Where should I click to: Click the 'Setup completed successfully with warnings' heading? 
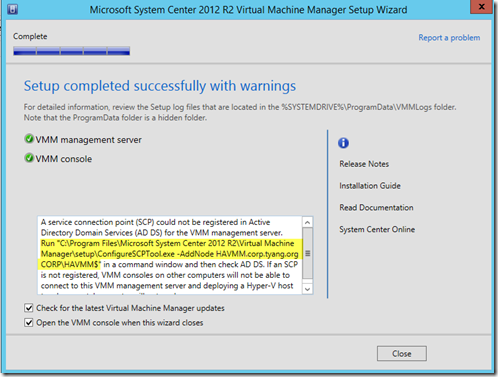pos(160,86)
